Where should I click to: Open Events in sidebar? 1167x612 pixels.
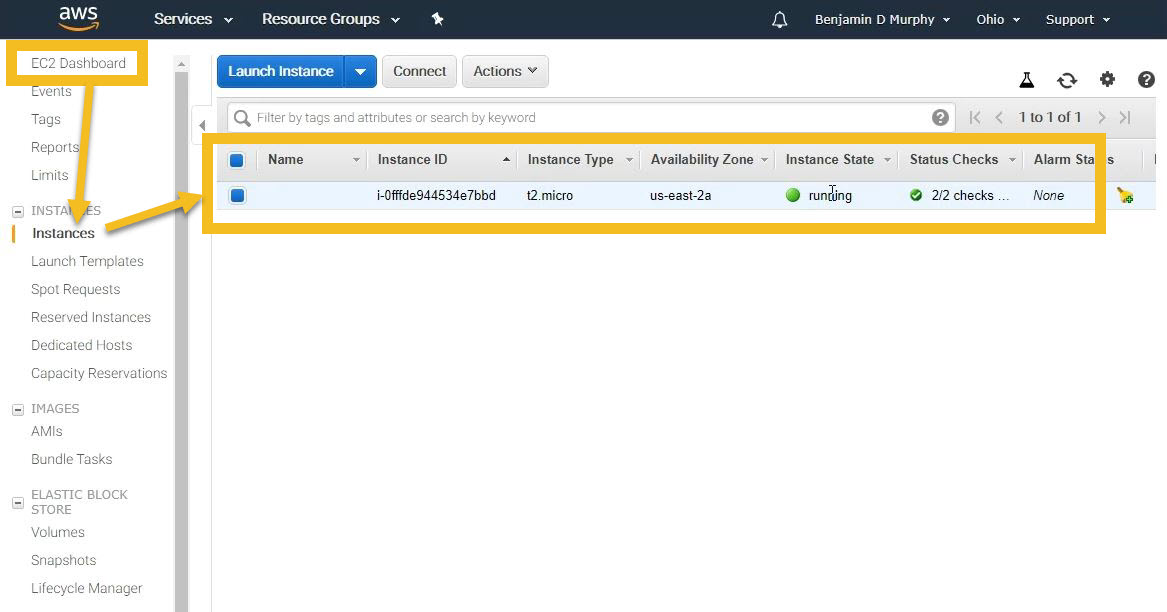(51, 92)
